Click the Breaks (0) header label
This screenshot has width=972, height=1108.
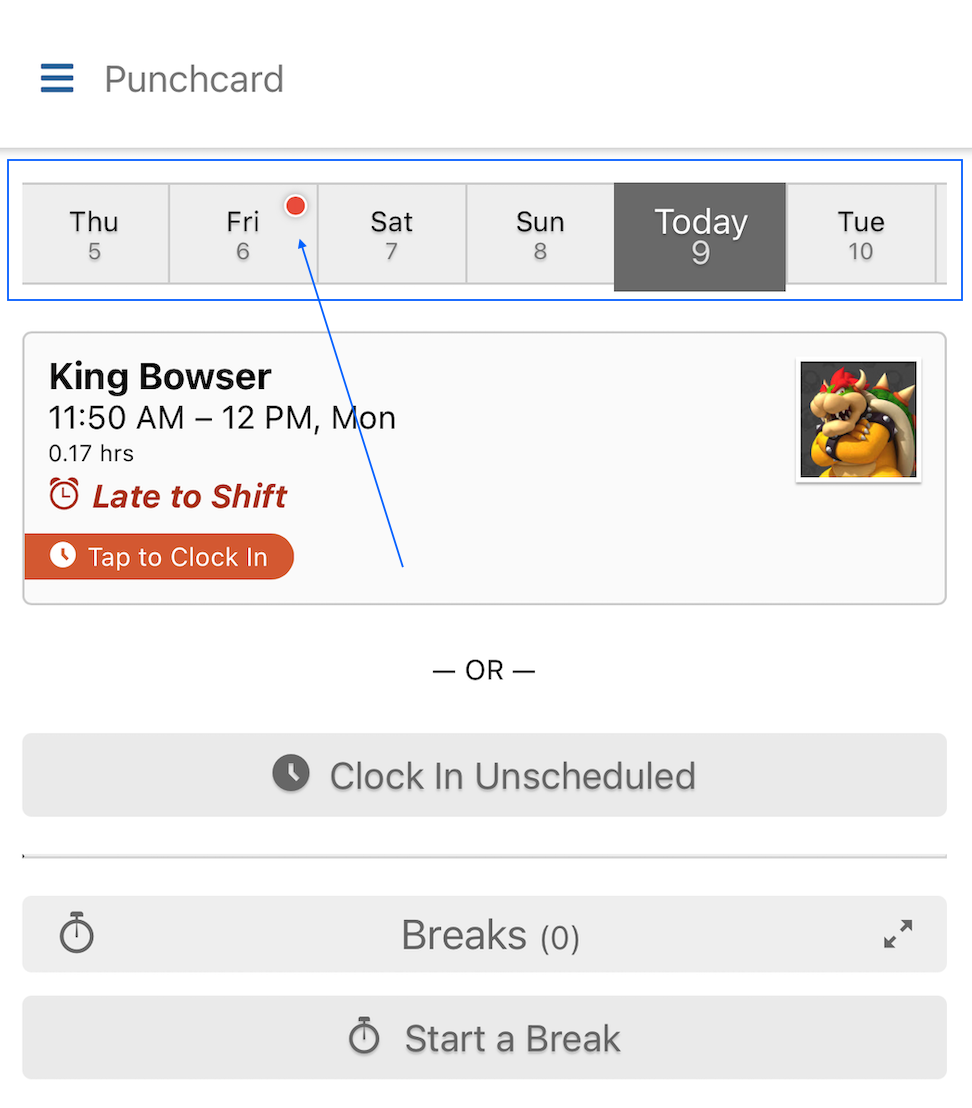490,936
